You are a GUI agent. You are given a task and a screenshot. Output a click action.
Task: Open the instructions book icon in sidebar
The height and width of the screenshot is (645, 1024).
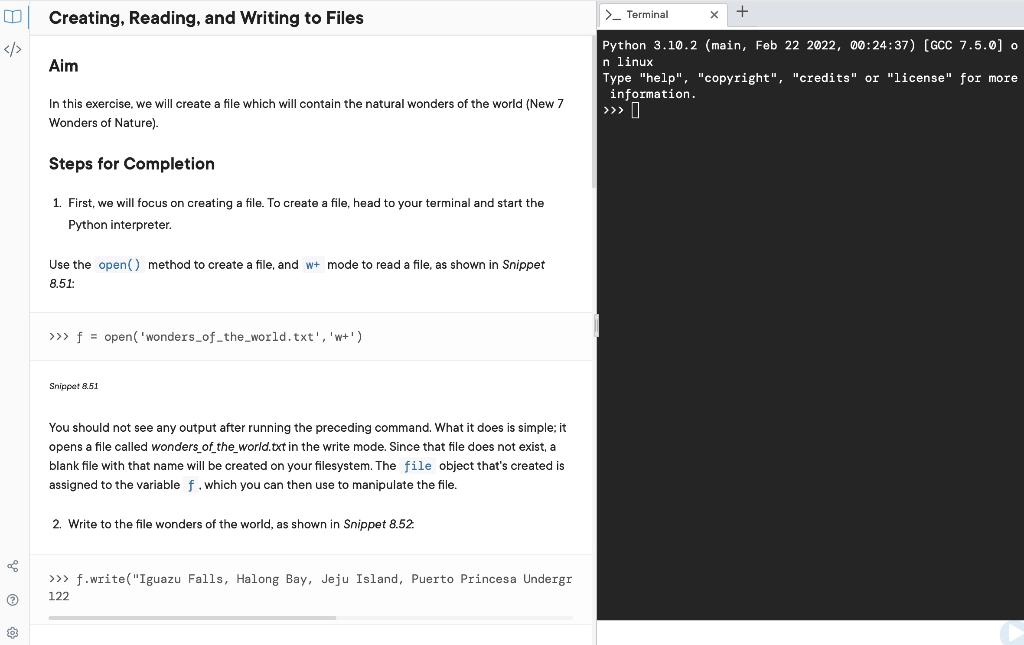12,17
